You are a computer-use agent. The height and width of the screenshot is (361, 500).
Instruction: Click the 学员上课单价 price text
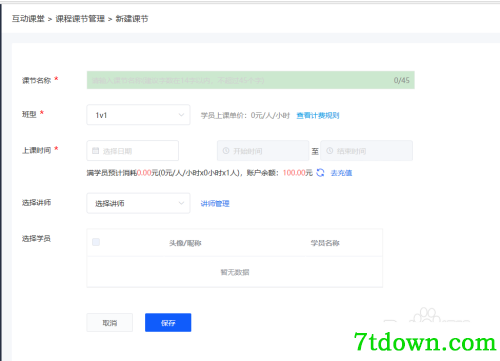pyautogui.click(x=245, y=115)
